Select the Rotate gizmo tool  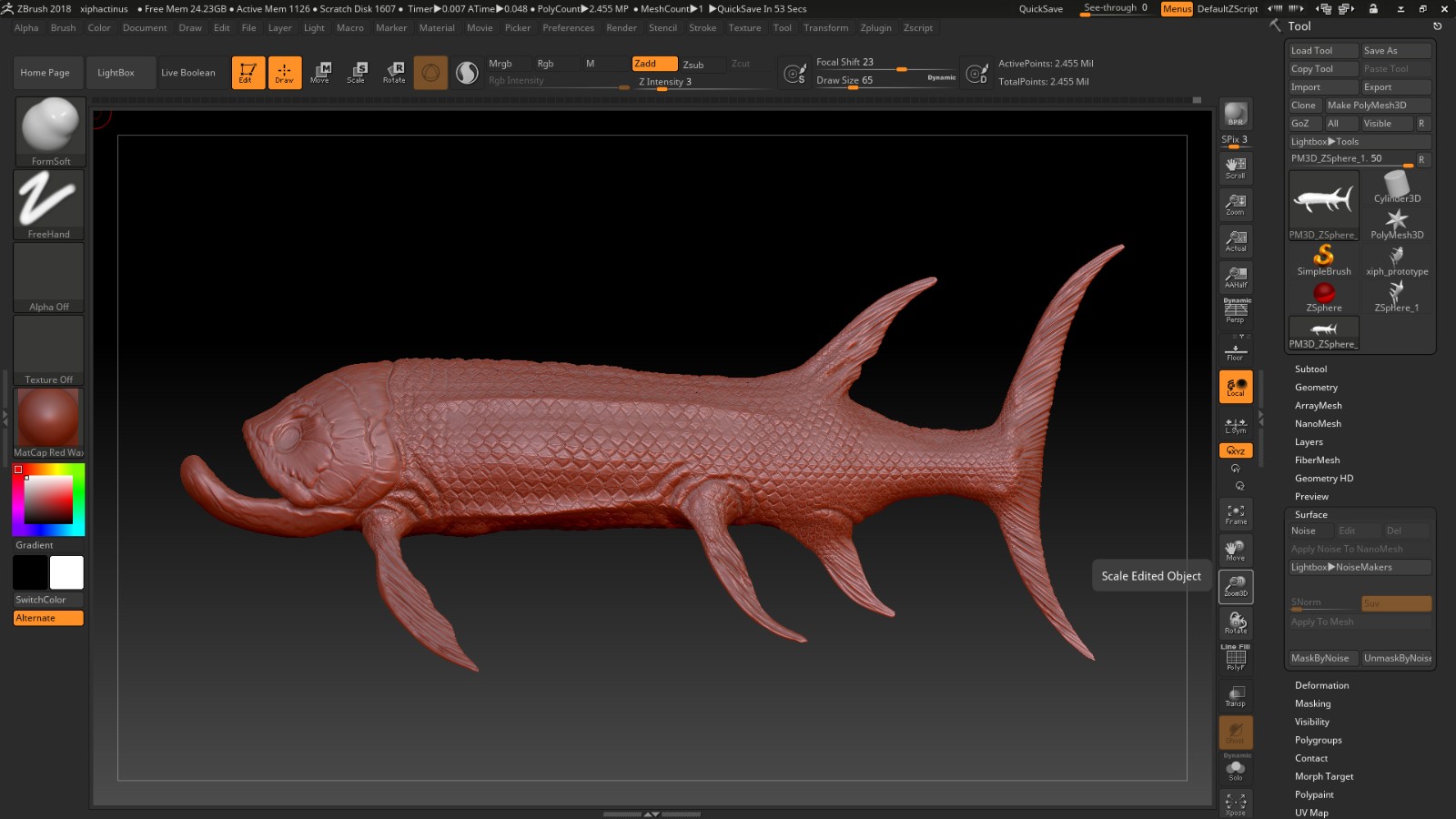click(394, 72)
